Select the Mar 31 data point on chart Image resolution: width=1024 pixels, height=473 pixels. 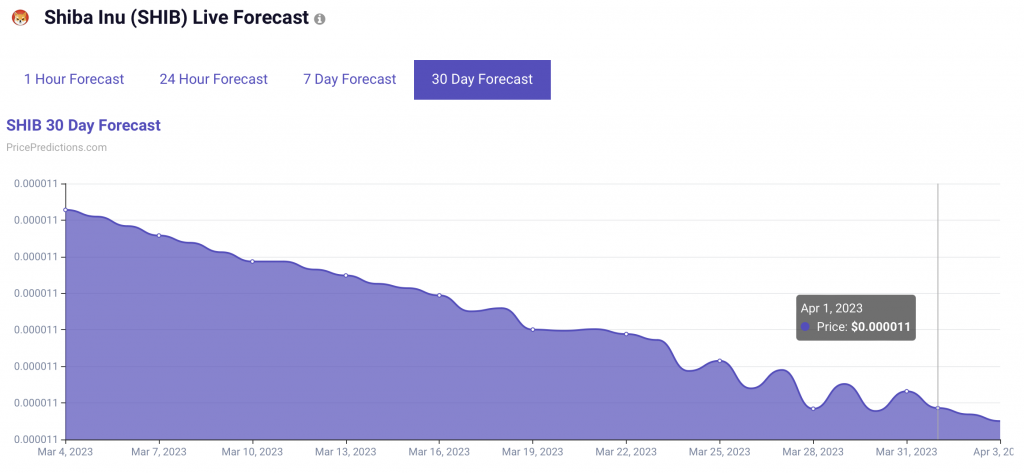point(906,391)
